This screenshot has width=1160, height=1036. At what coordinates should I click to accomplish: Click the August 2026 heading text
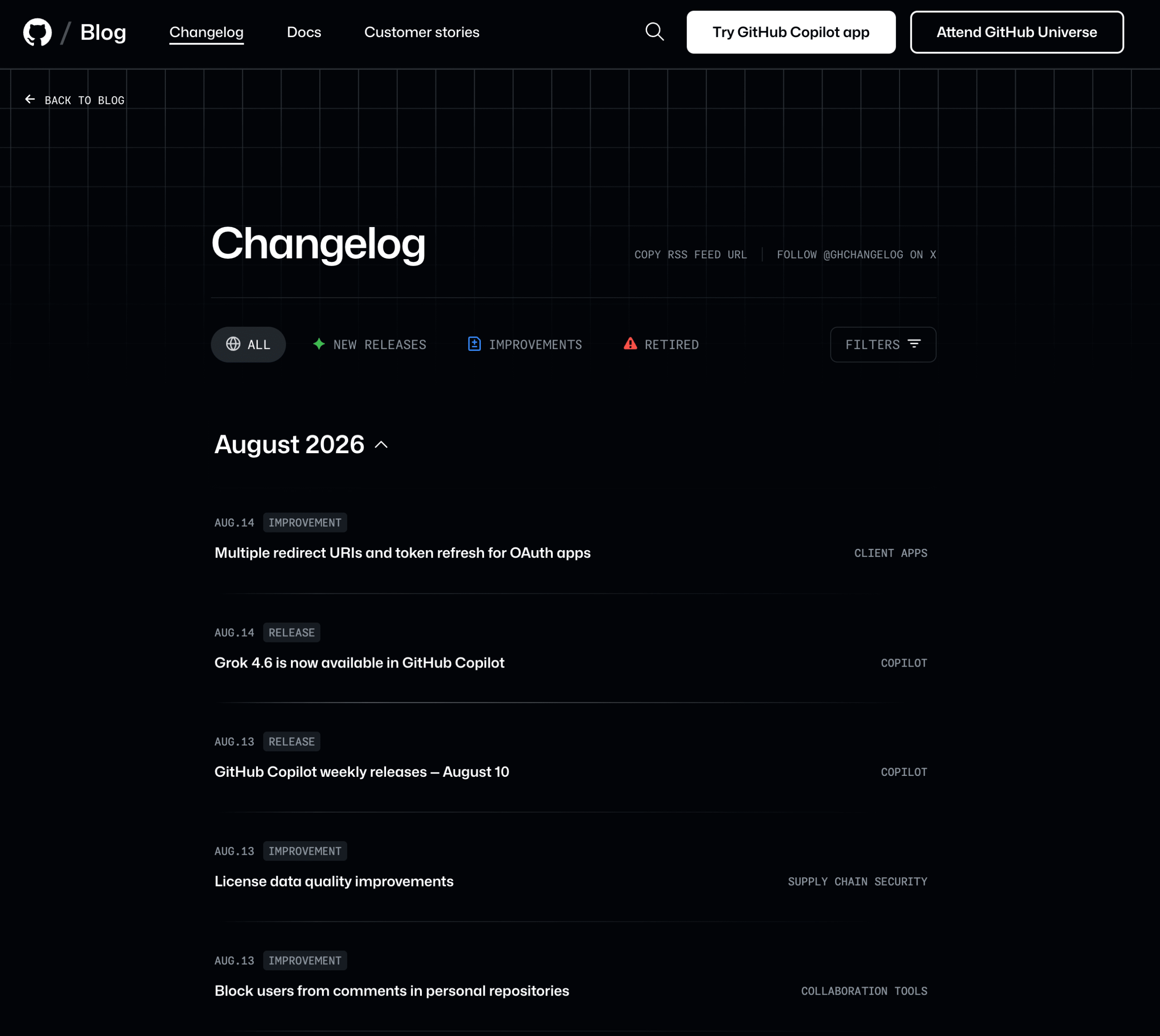pyautogui.click(x=289, y=445)
